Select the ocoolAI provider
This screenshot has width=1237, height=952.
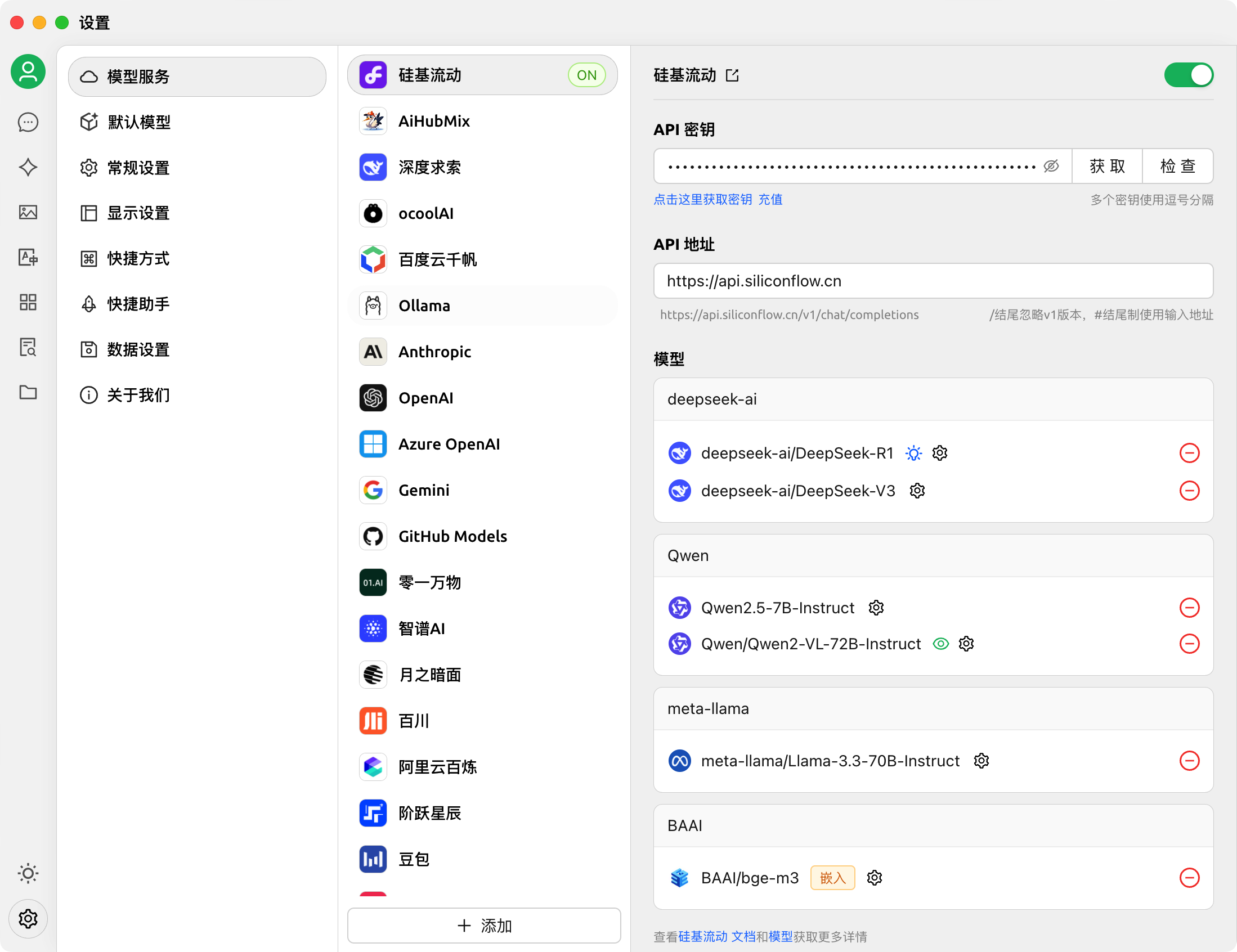(x=482, y=213)
